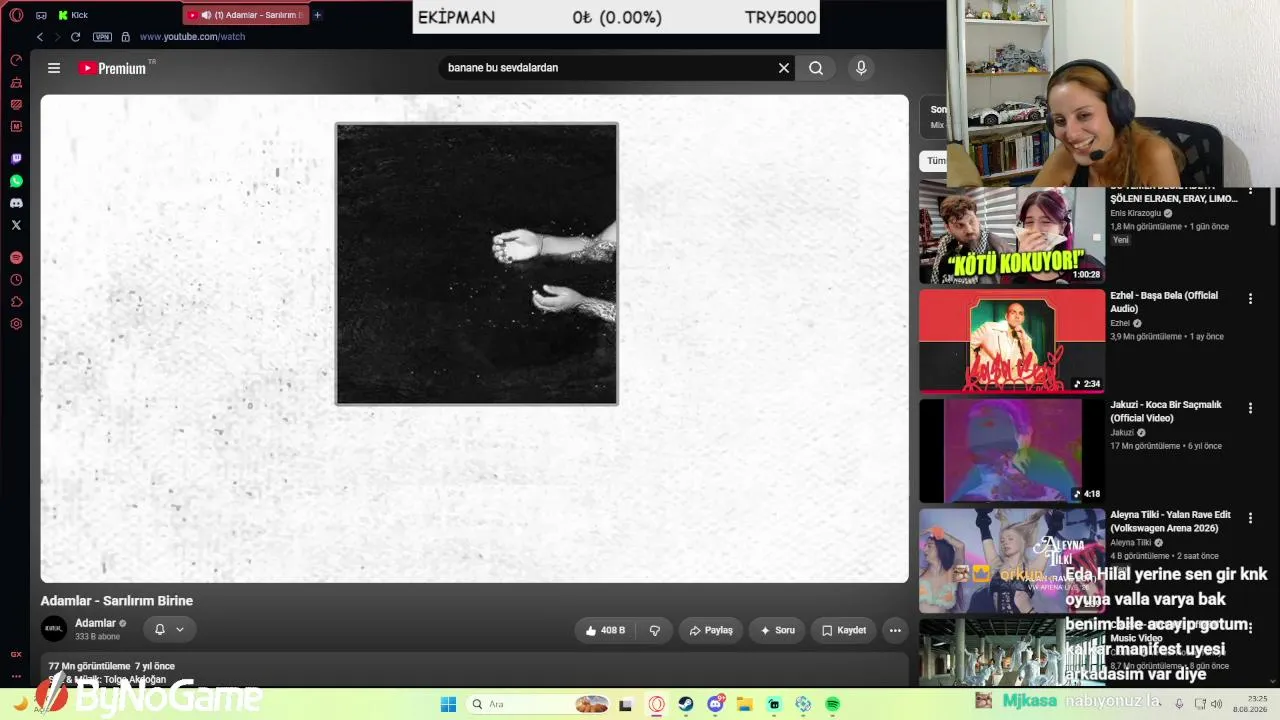This screenshot has height=720, width=1280.
Task: Open YouTube guide hamburger menu
Action: click(x=54, y=68)
